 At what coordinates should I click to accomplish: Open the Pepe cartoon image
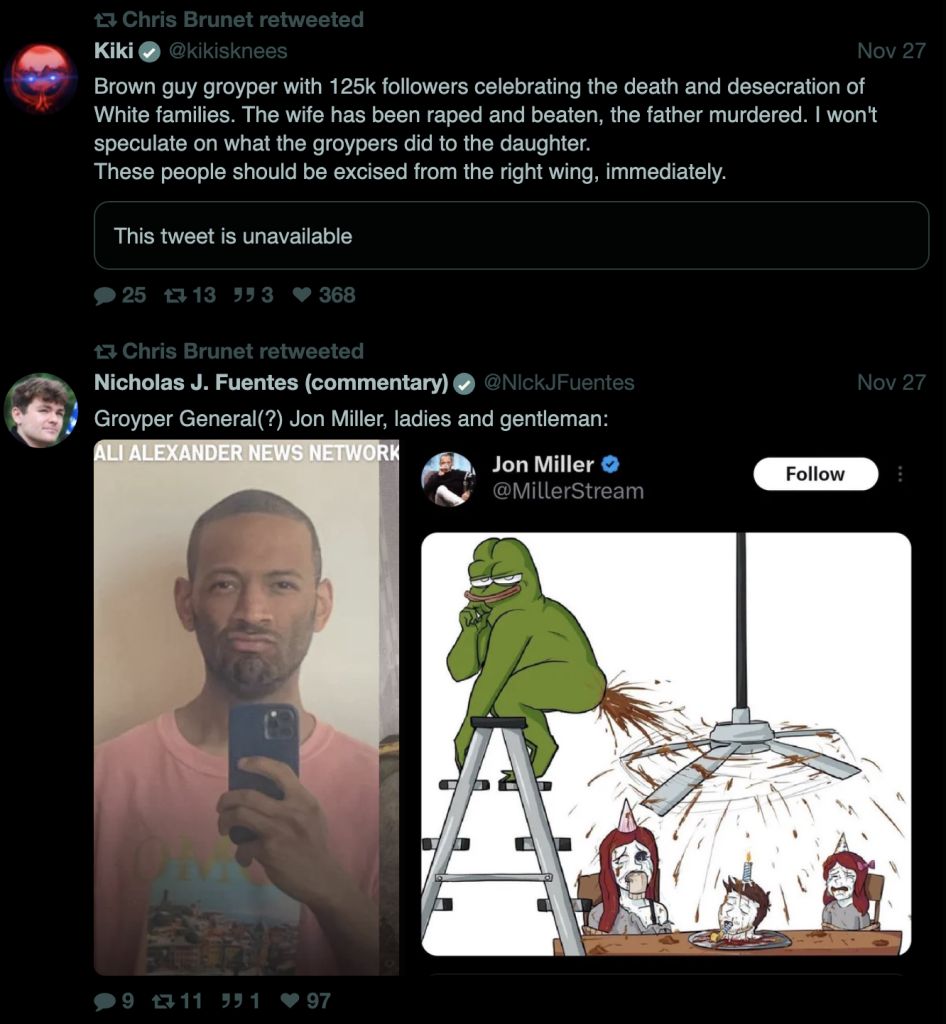pyautogui.click(x=666, y=744)
